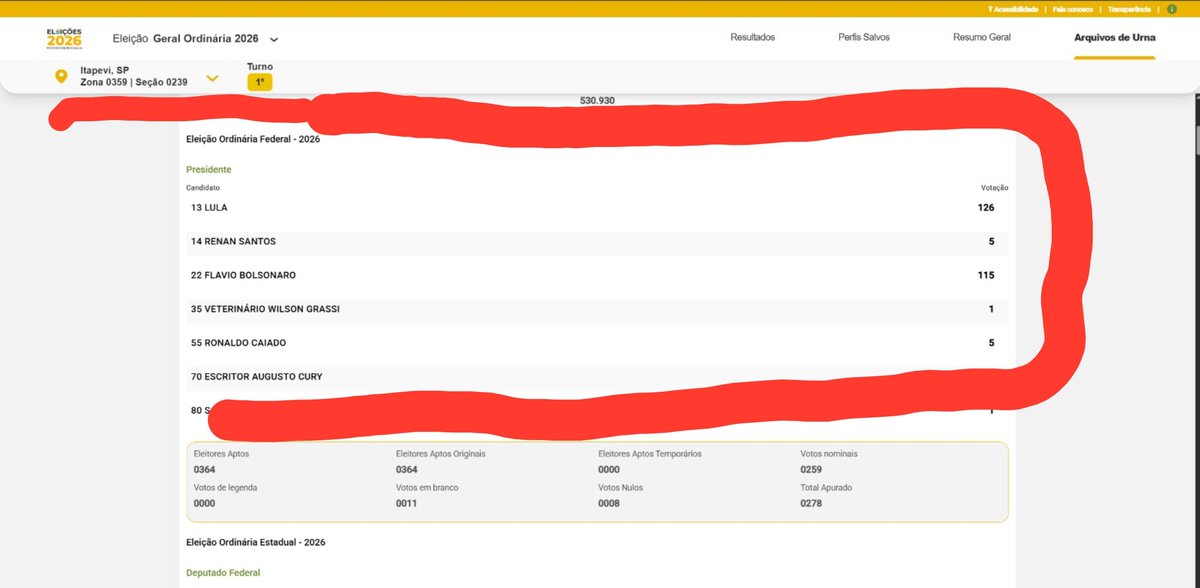Click Eleição Ordinária Estadual - 2026 heading
Image resolution: width=1200 pixels, height=588 pixels.
point(256,542)
